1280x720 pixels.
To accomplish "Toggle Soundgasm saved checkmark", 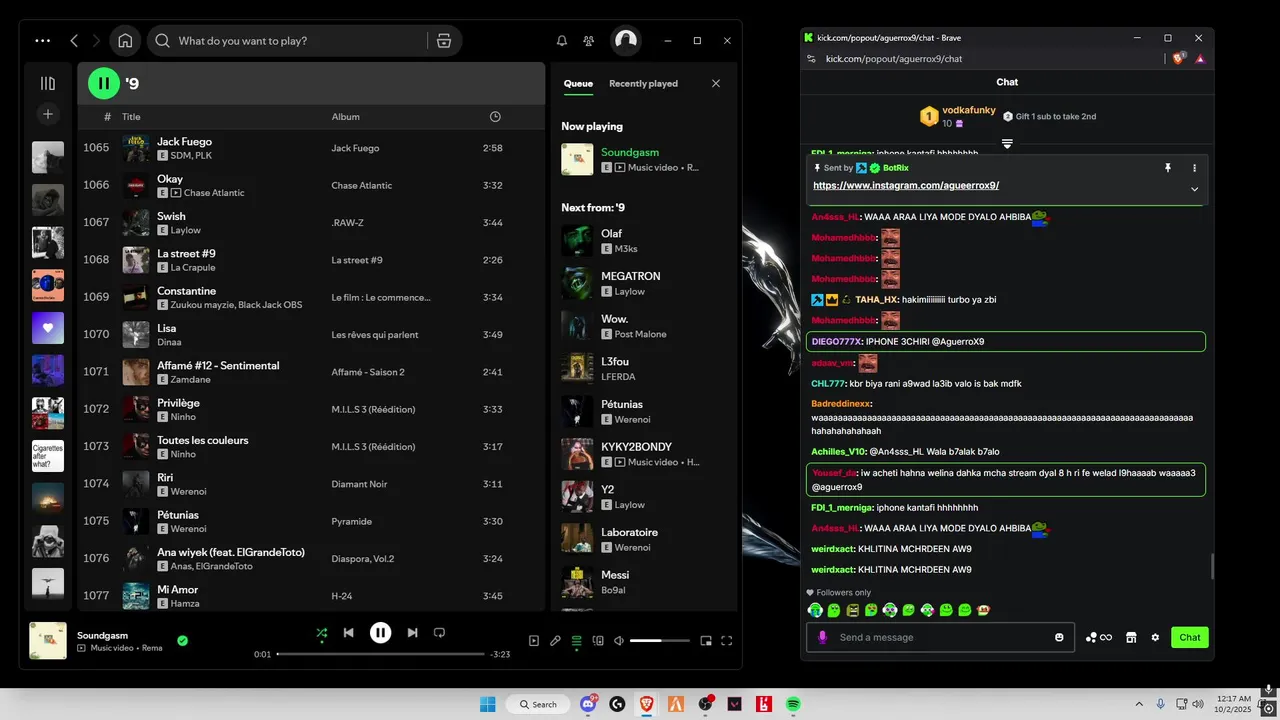I will pos(182,640).
